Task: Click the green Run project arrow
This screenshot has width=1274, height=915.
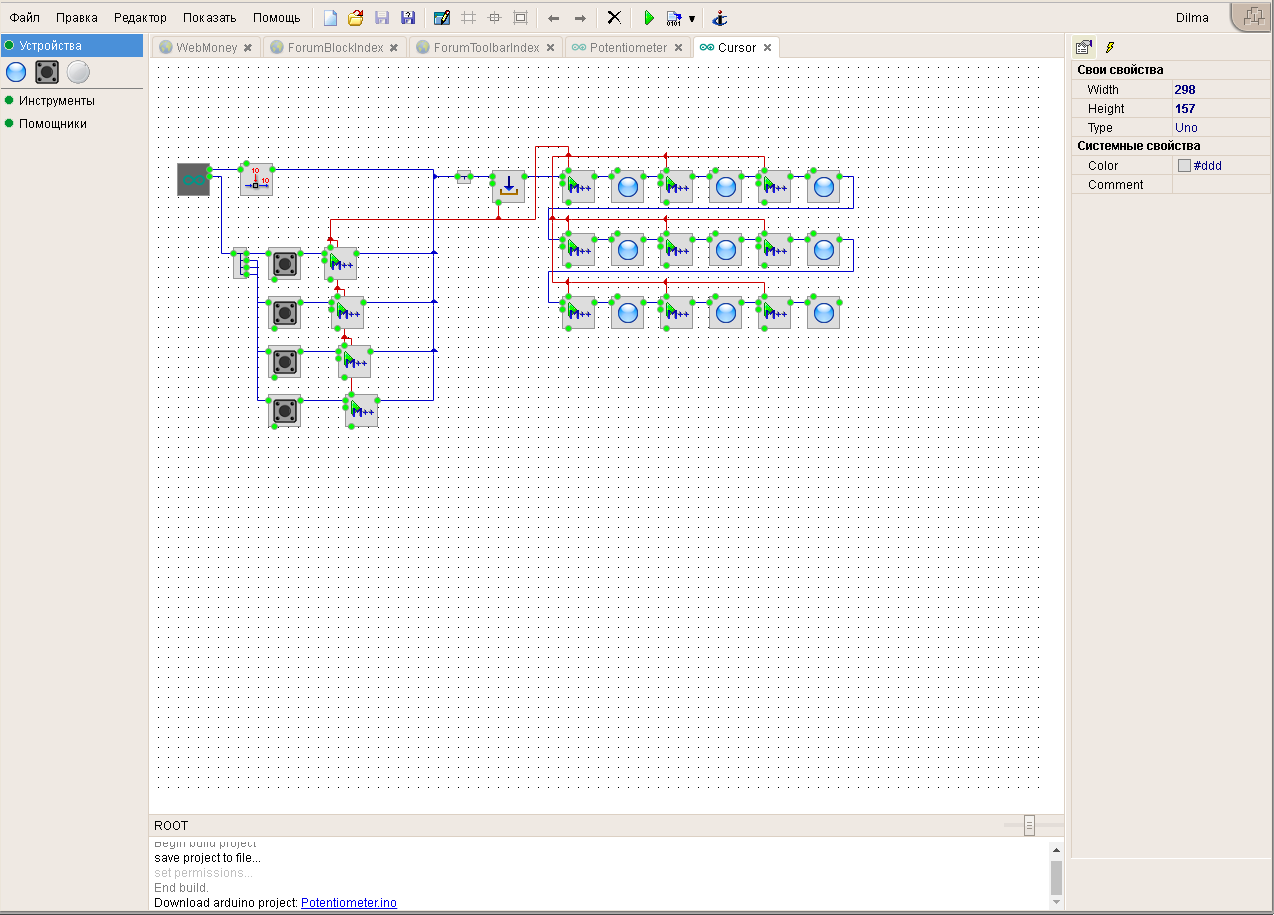Action: [648, 18]
